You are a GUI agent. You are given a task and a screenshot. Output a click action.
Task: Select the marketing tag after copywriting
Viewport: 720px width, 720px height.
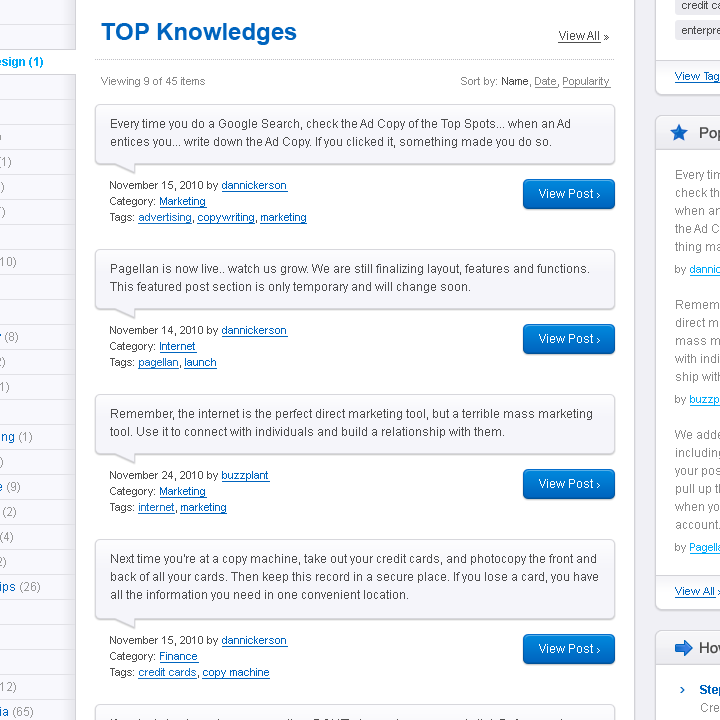coord(283,218)
